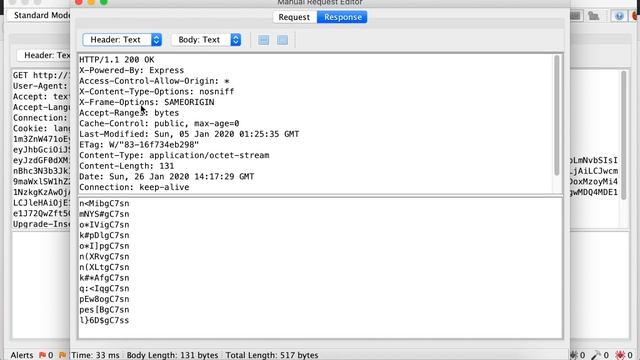Screen dimensions: 640x360
Task: Click body line 'q:<IqgC7sn'
Action: coord(104,288)
